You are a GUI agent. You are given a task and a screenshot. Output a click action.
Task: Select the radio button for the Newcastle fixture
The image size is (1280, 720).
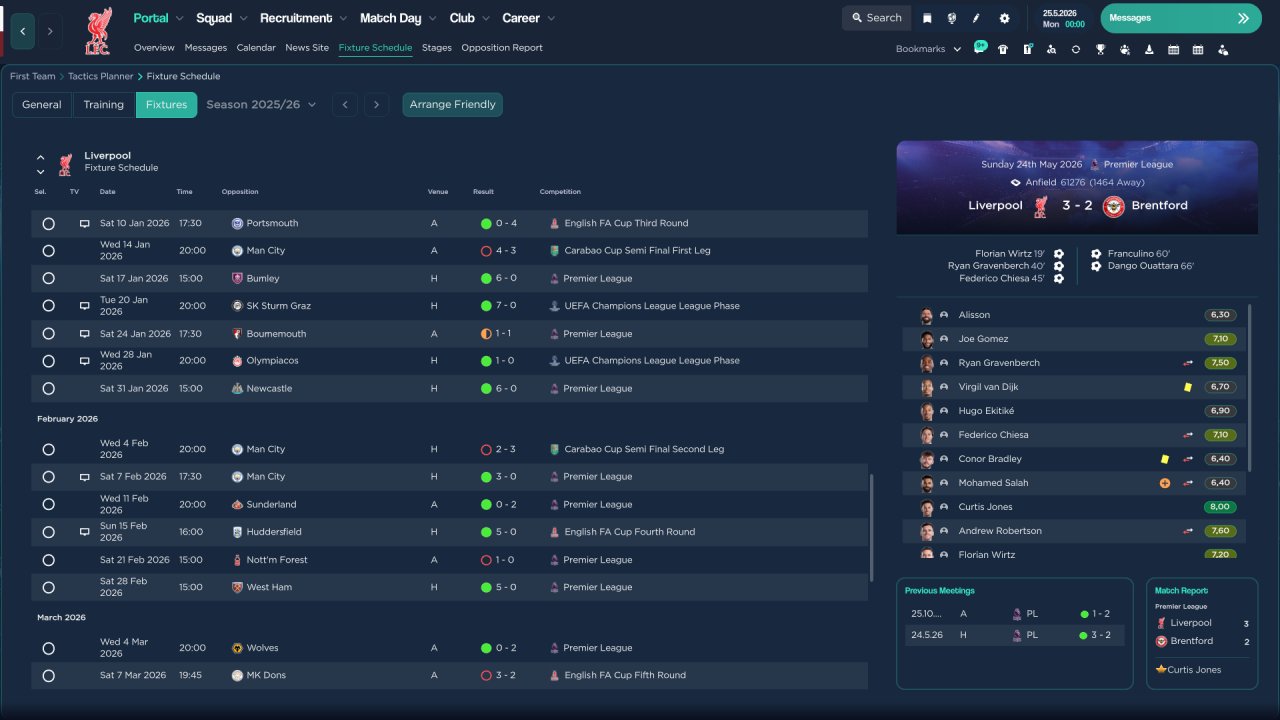(48, 388)
